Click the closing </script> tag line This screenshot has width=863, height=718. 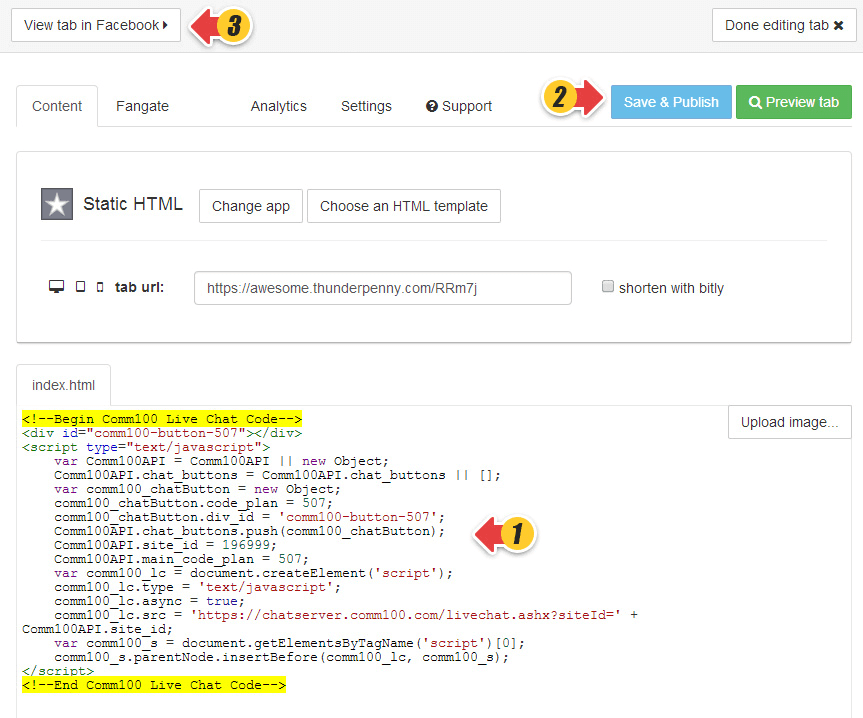pyautogui.click(x=58, y=671)
